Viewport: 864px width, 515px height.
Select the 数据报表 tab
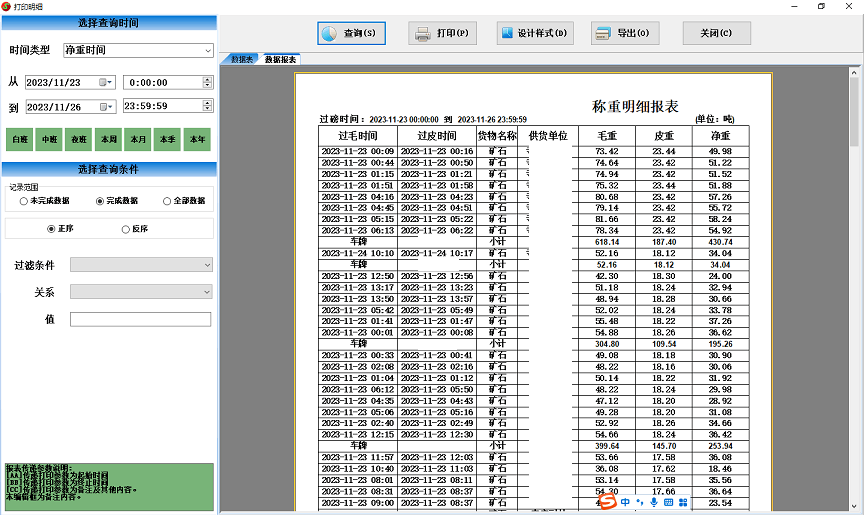(280, 60)
